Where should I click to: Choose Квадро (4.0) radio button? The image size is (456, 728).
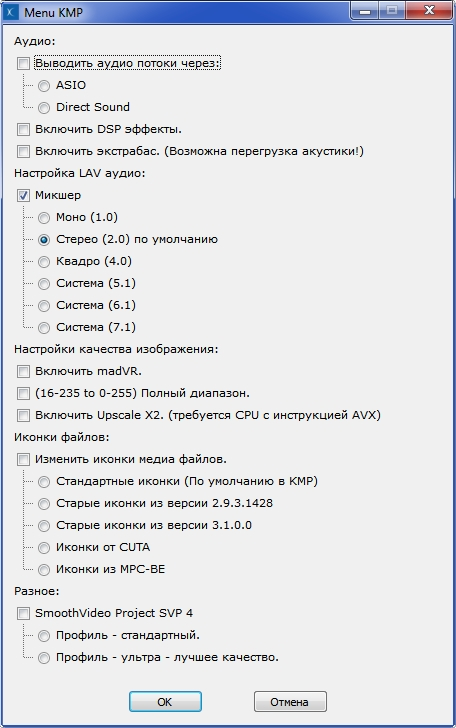pos(44,261)
